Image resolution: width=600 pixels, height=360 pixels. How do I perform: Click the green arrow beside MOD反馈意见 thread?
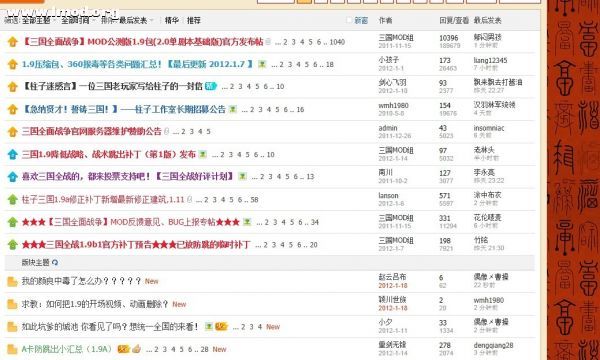[x=13, y=222]
